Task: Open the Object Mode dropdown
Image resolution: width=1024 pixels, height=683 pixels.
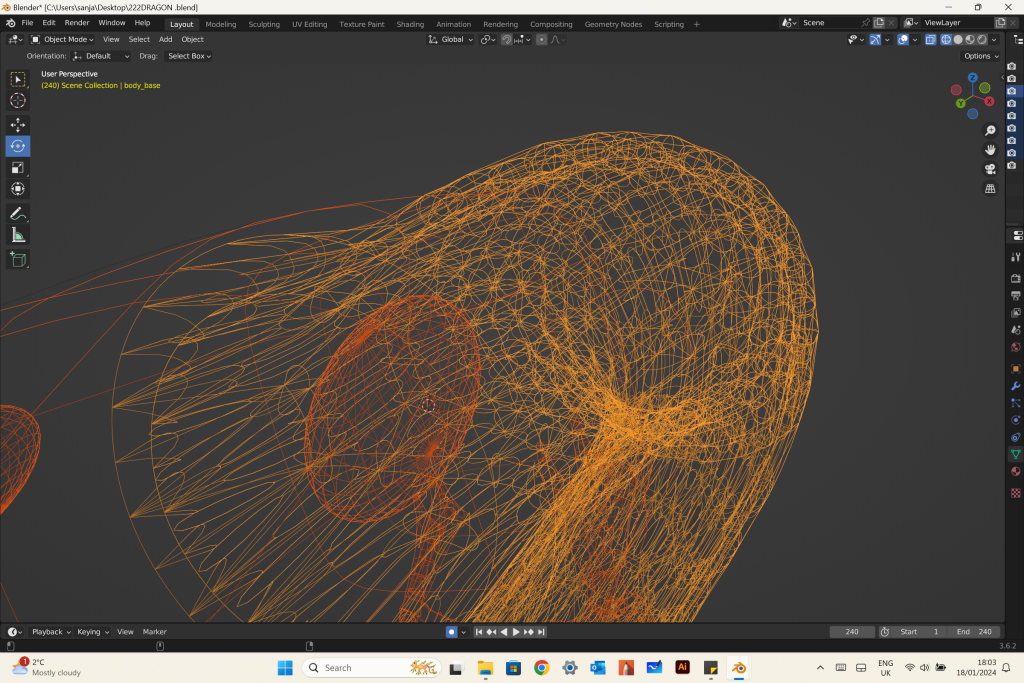Action: (x=63, y=40)
